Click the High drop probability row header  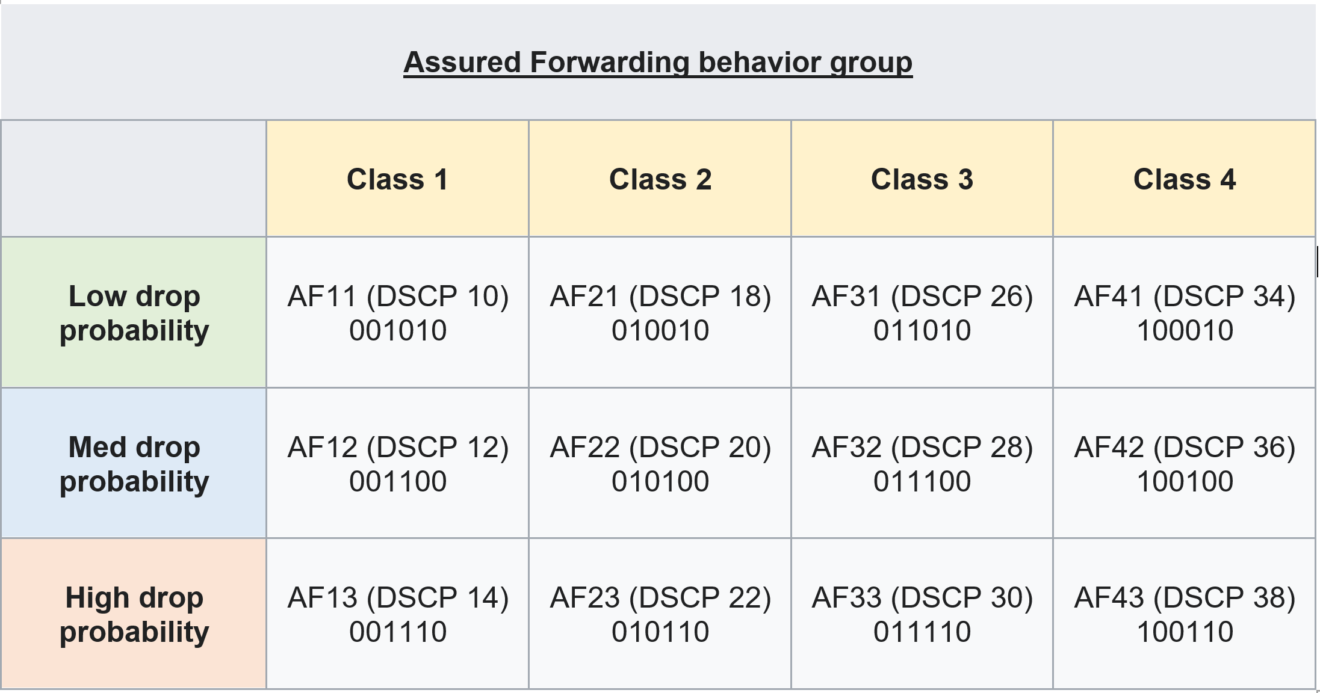coord(133,614)
